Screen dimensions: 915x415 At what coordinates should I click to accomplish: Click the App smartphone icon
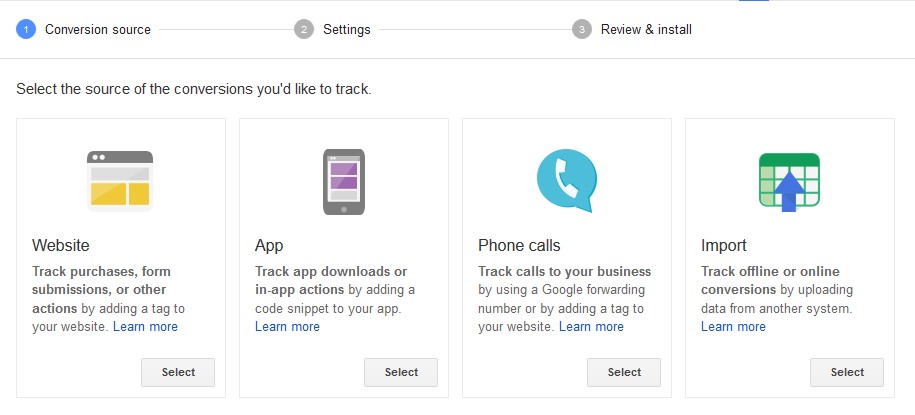click(344, 182)
